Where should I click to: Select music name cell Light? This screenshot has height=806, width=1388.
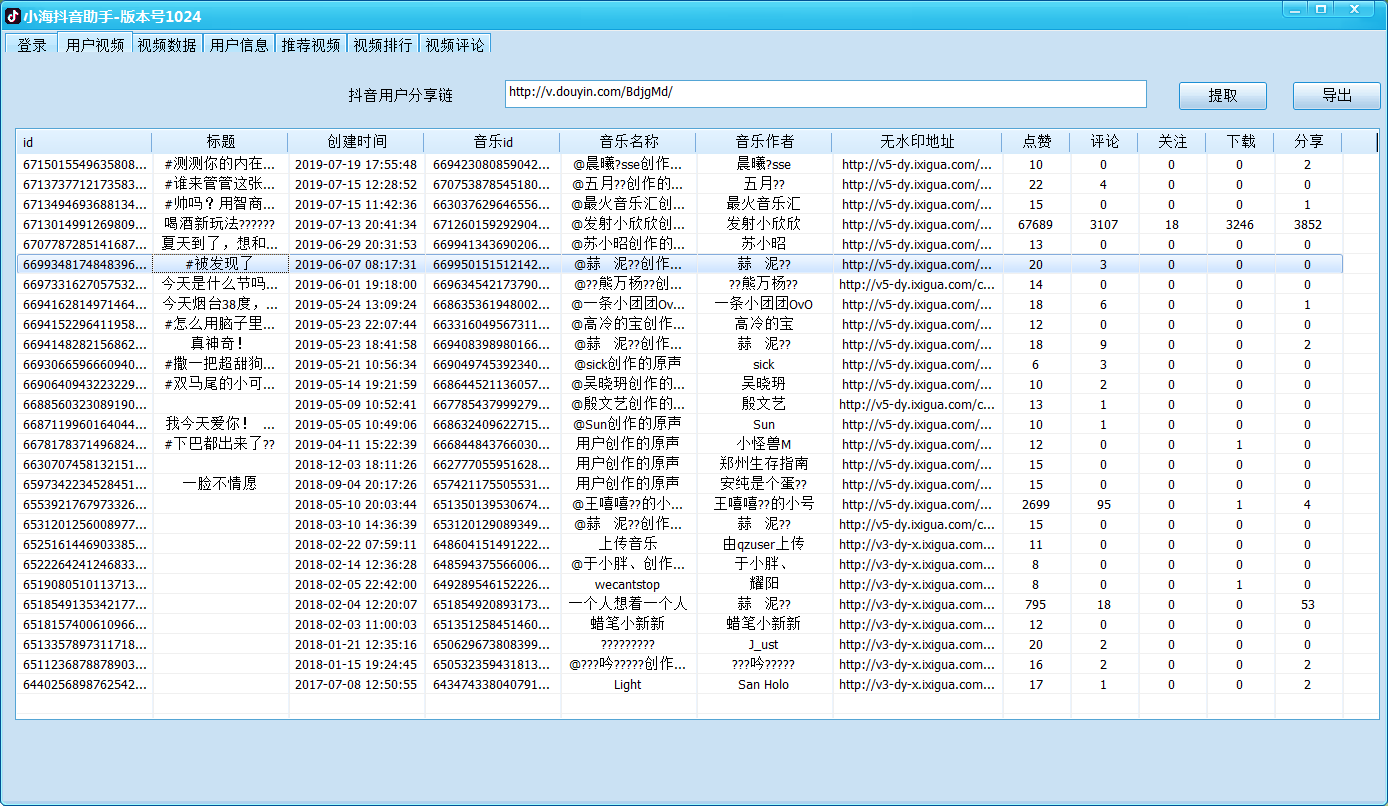pos(629,684)
